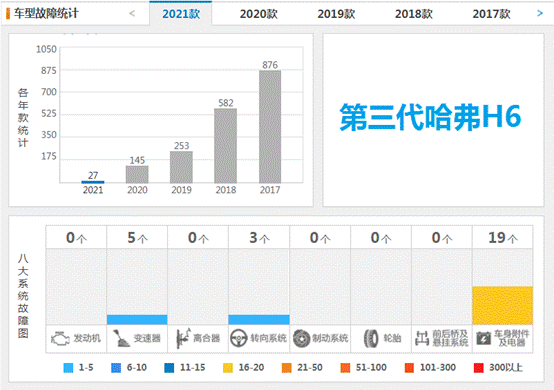Image resolution: width=554 pixels, height=390 pixels.
Task: Click the 2021 bar showing 27
Action: tap(93, 182)
